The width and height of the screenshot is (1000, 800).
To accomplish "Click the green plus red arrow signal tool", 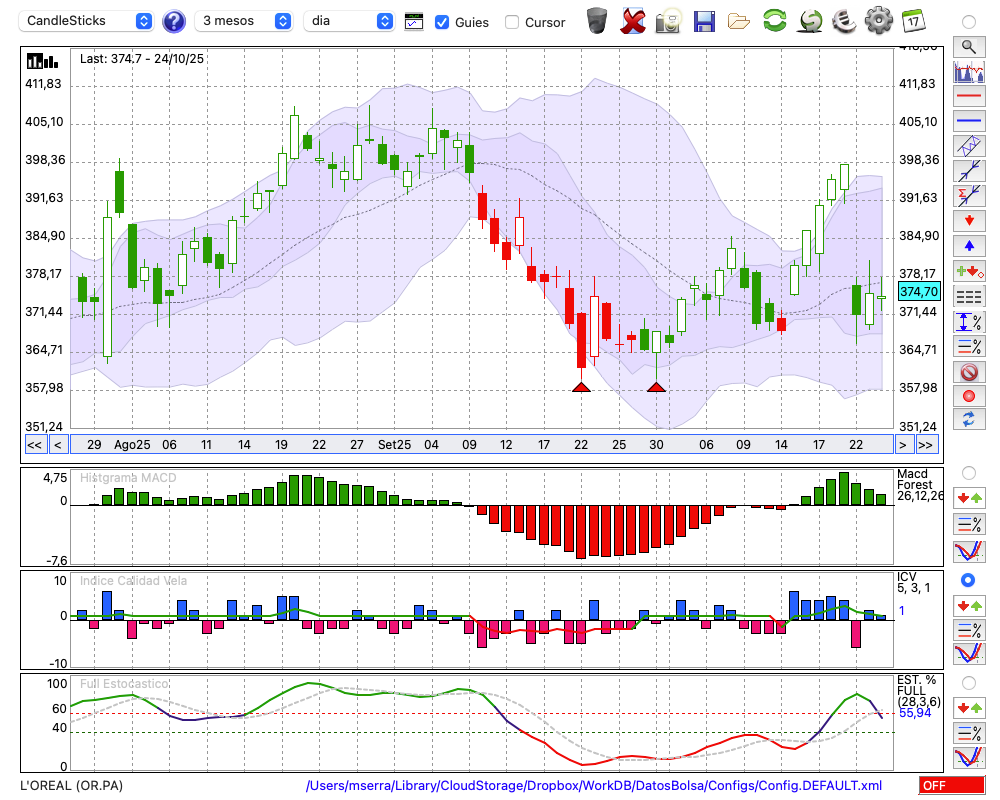I will point(969,272).
